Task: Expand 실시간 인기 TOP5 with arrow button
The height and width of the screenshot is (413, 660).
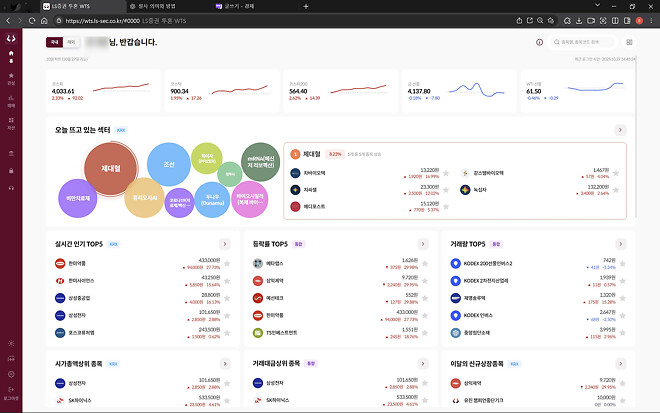Action: pyautogui.click(x=225, y=244)
